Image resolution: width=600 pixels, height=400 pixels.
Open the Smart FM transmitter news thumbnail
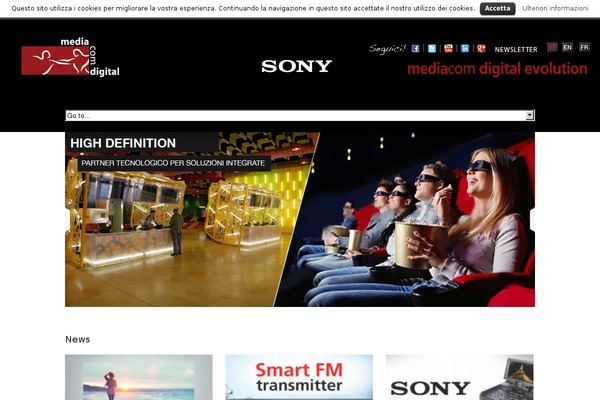click(x=299, y=377)
